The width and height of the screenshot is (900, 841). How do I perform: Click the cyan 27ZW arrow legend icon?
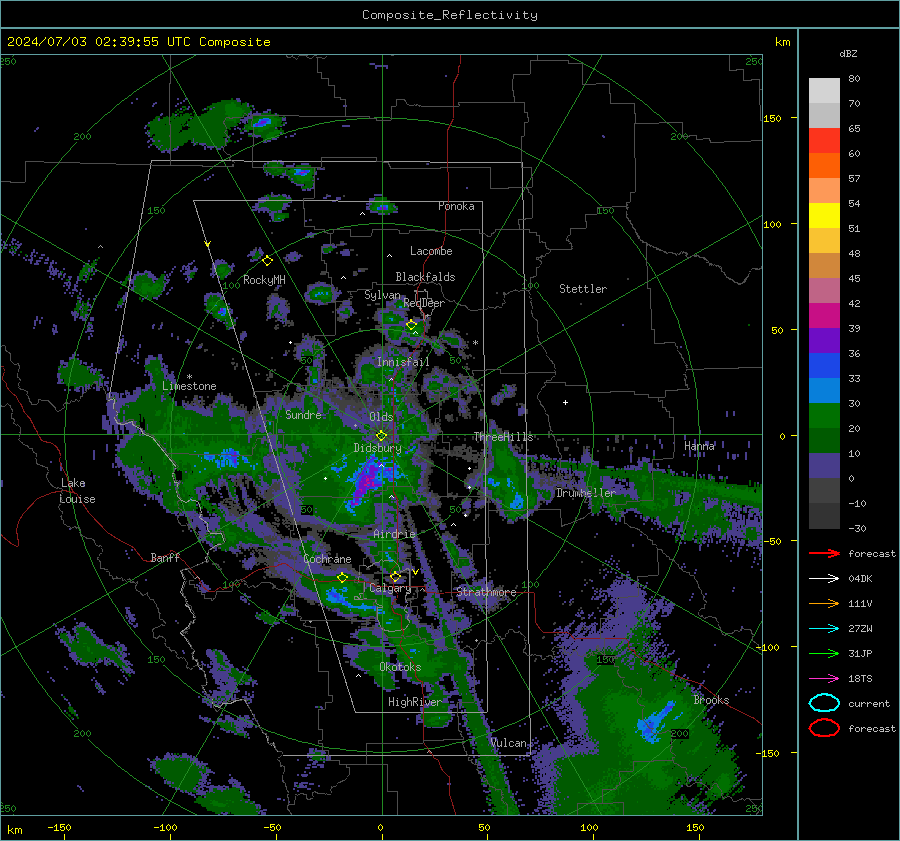pos(824,629)
